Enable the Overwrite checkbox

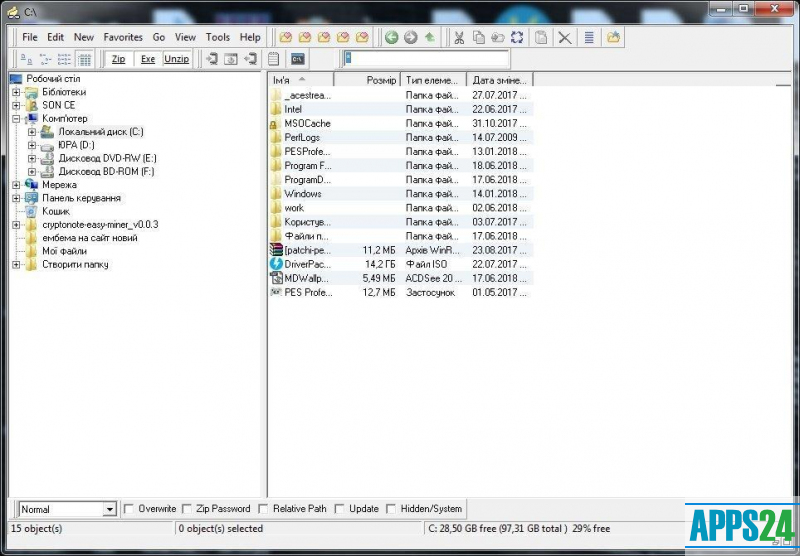tap(129, 509)
